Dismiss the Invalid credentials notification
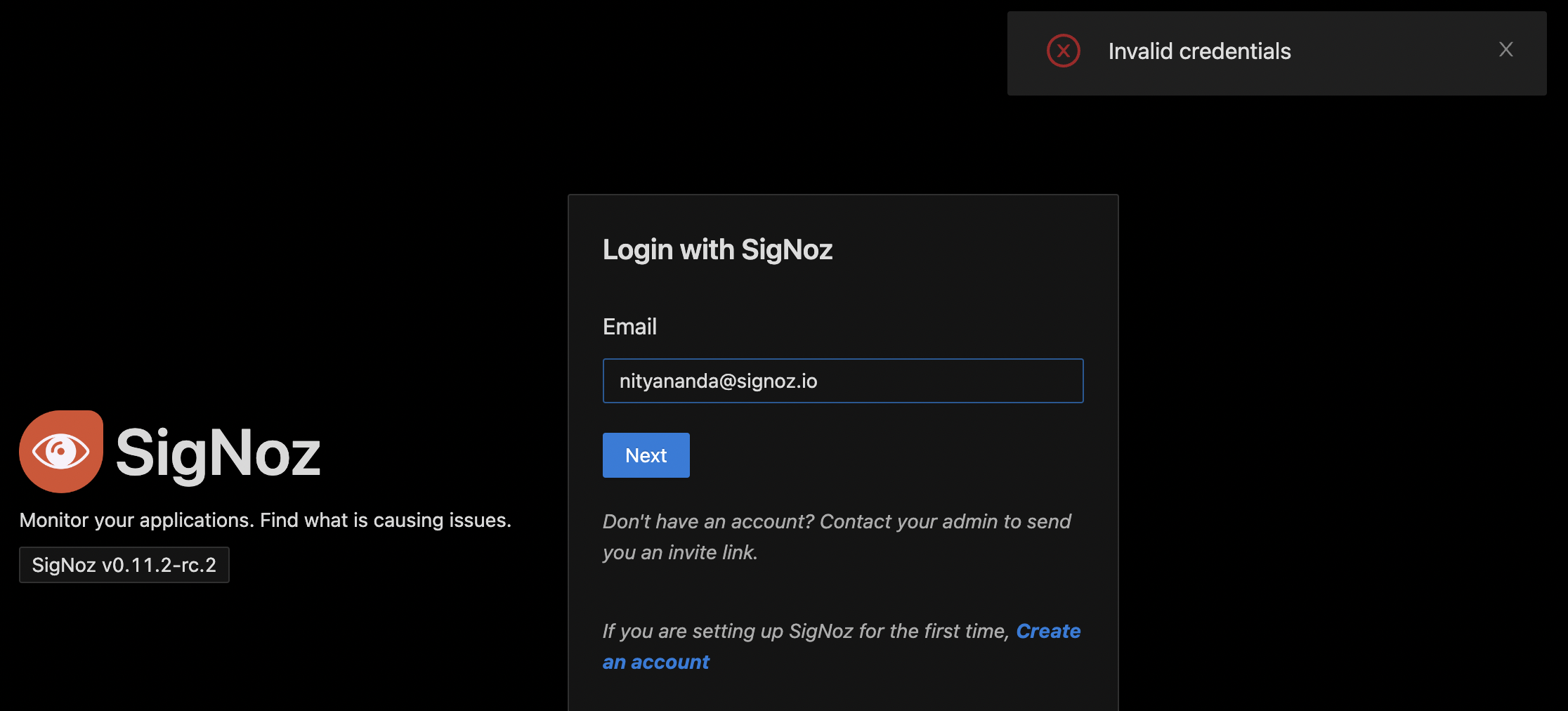The image size is (1568, 711). click(x=1505, y=49)
